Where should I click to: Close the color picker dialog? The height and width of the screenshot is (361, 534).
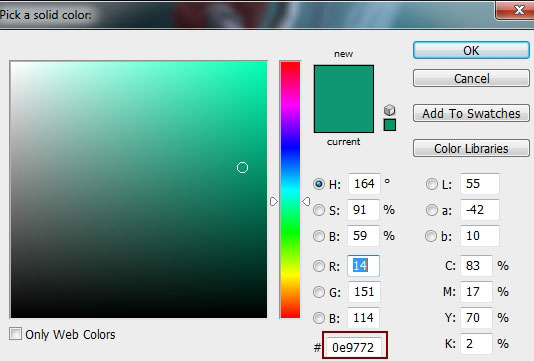(x=515, y=10)
